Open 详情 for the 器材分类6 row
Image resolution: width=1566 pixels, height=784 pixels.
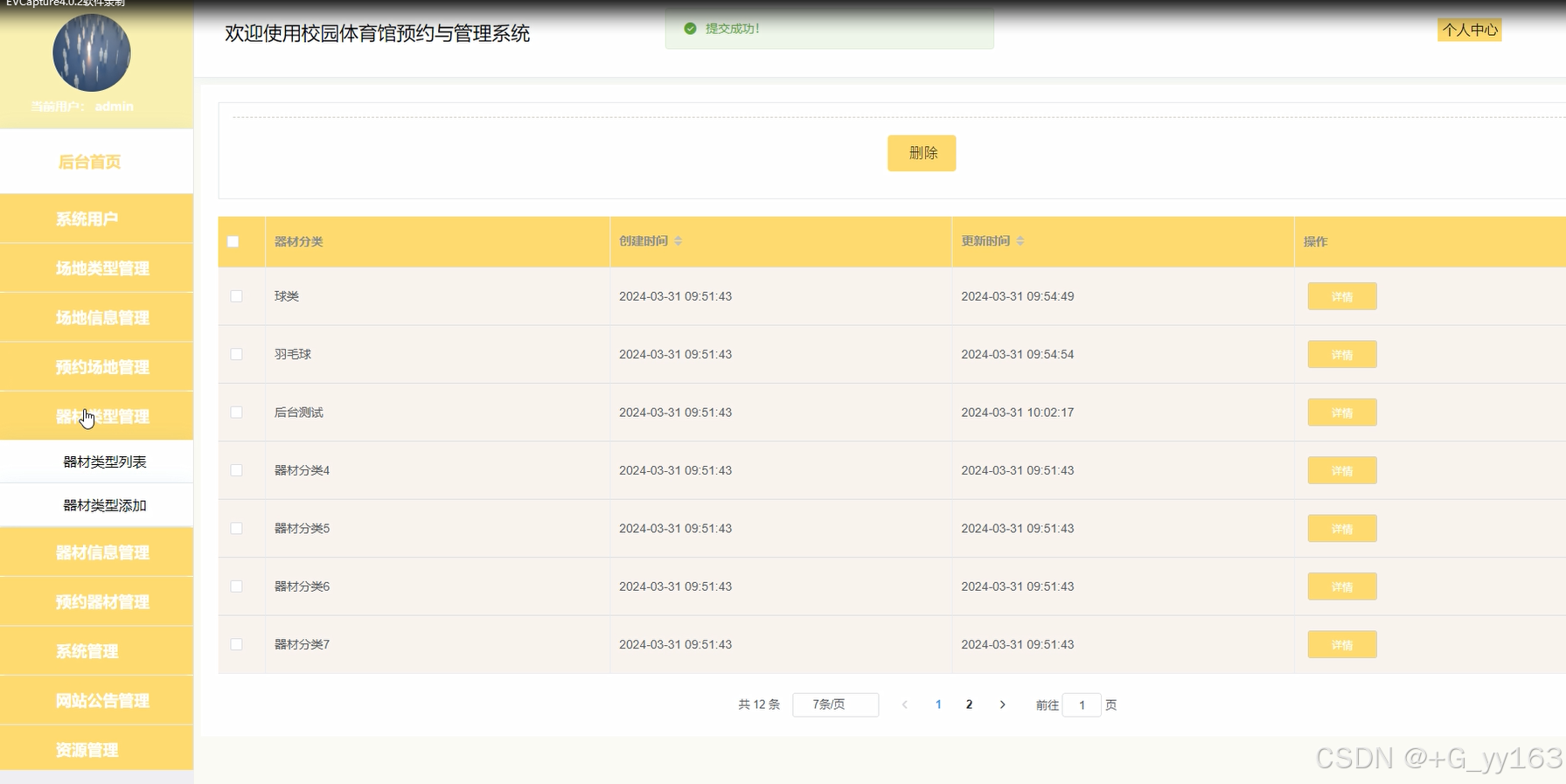coord(1342,586)
